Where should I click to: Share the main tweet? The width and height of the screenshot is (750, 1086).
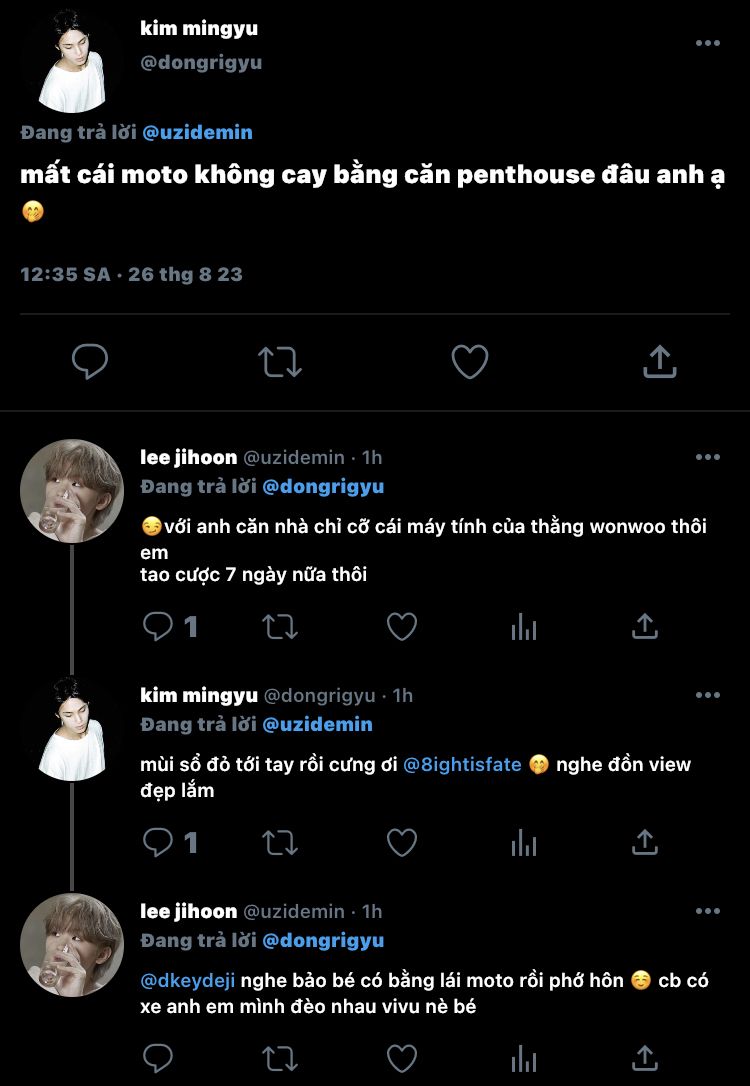click(x=659, y=362)
